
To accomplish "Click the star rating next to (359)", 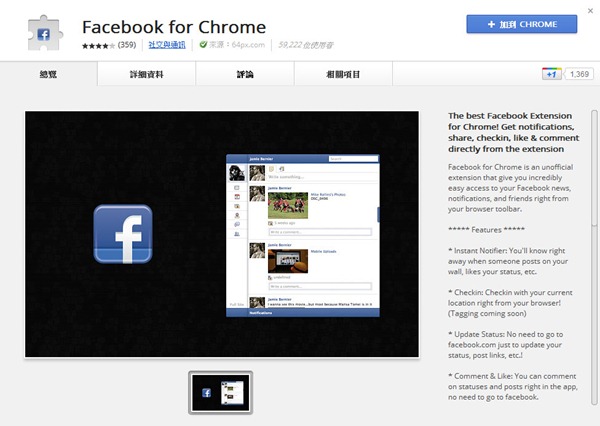I will (98, 46).
